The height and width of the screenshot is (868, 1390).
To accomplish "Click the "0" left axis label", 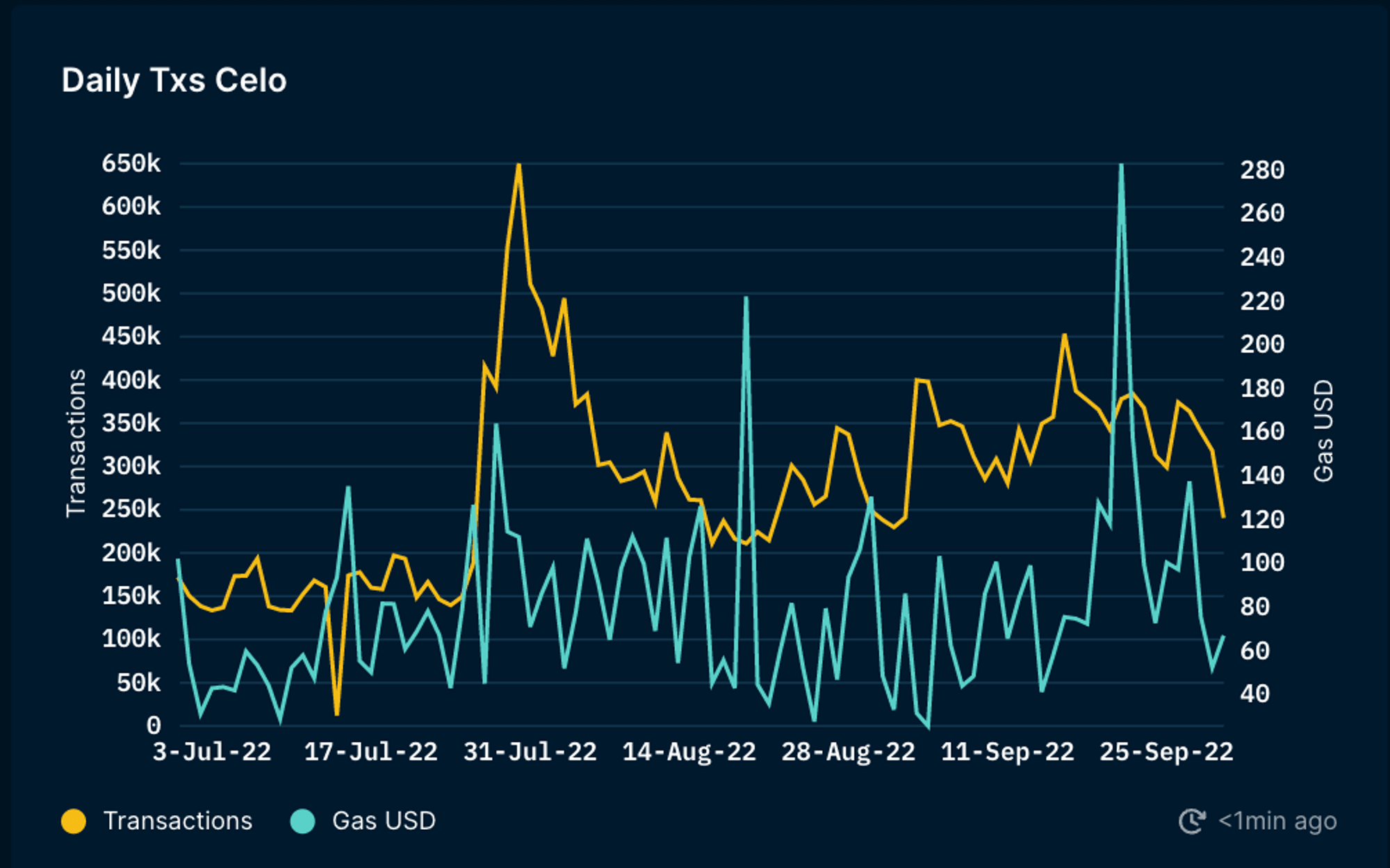I will click(x=154, y=726).
